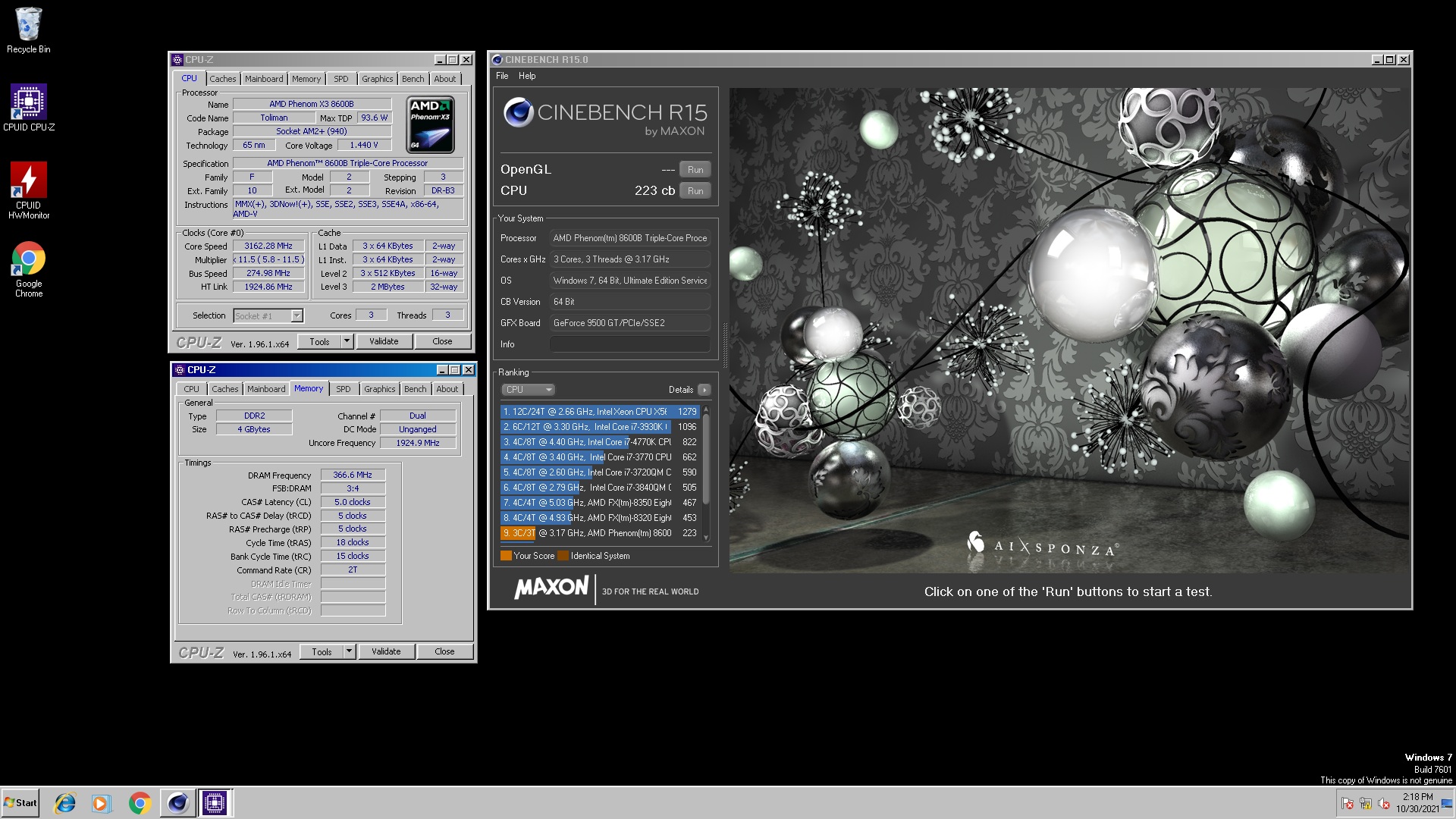The width and height of the screenshot is (1456, 819).
Task: Click Close in the top CPU-Z window
Action: point(443,341)
